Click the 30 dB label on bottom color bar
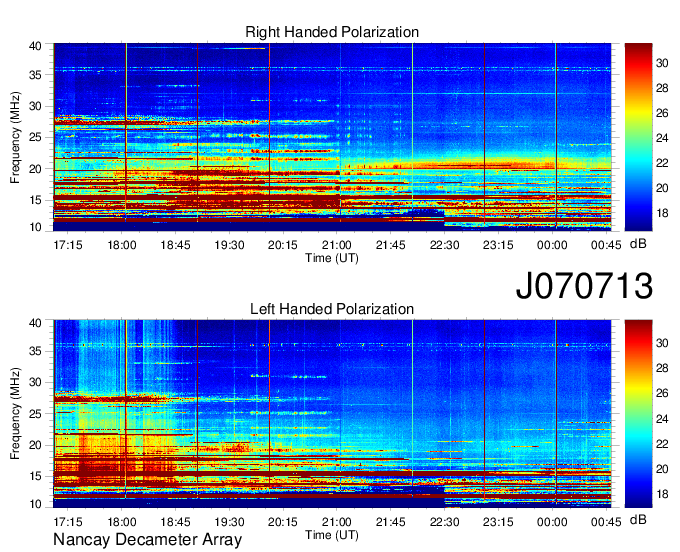This screenshot has width=680, height=552. (x=662, y=343)
